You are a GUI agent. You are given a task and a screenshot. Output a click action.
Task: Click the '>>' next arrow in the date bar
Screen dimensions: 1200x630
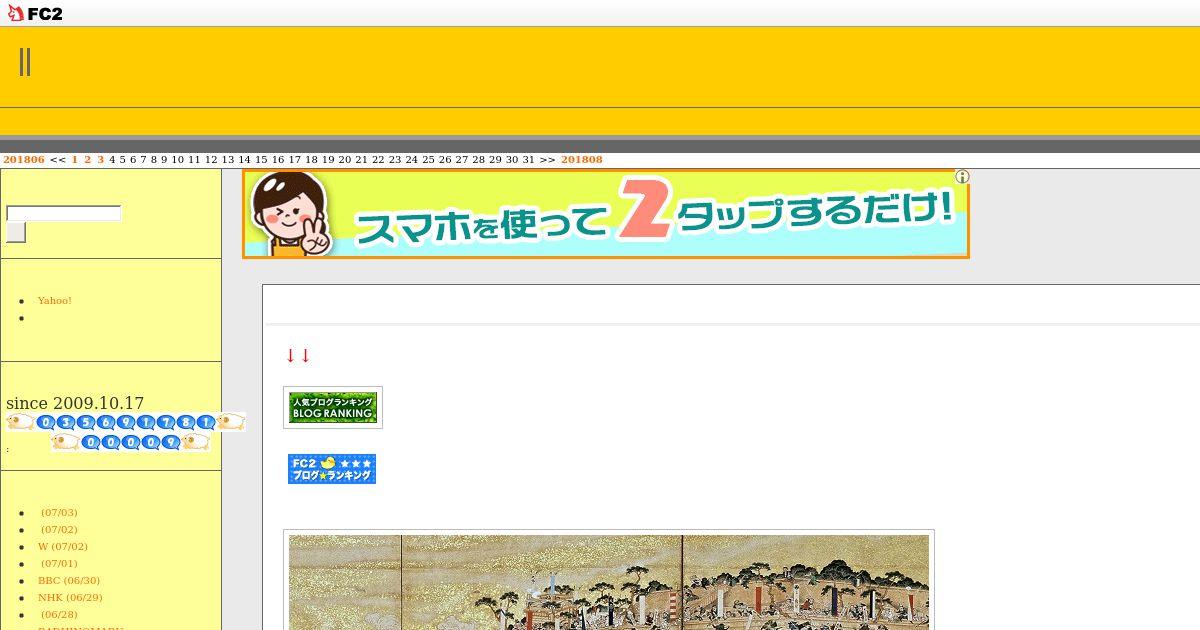click(548, 160)
